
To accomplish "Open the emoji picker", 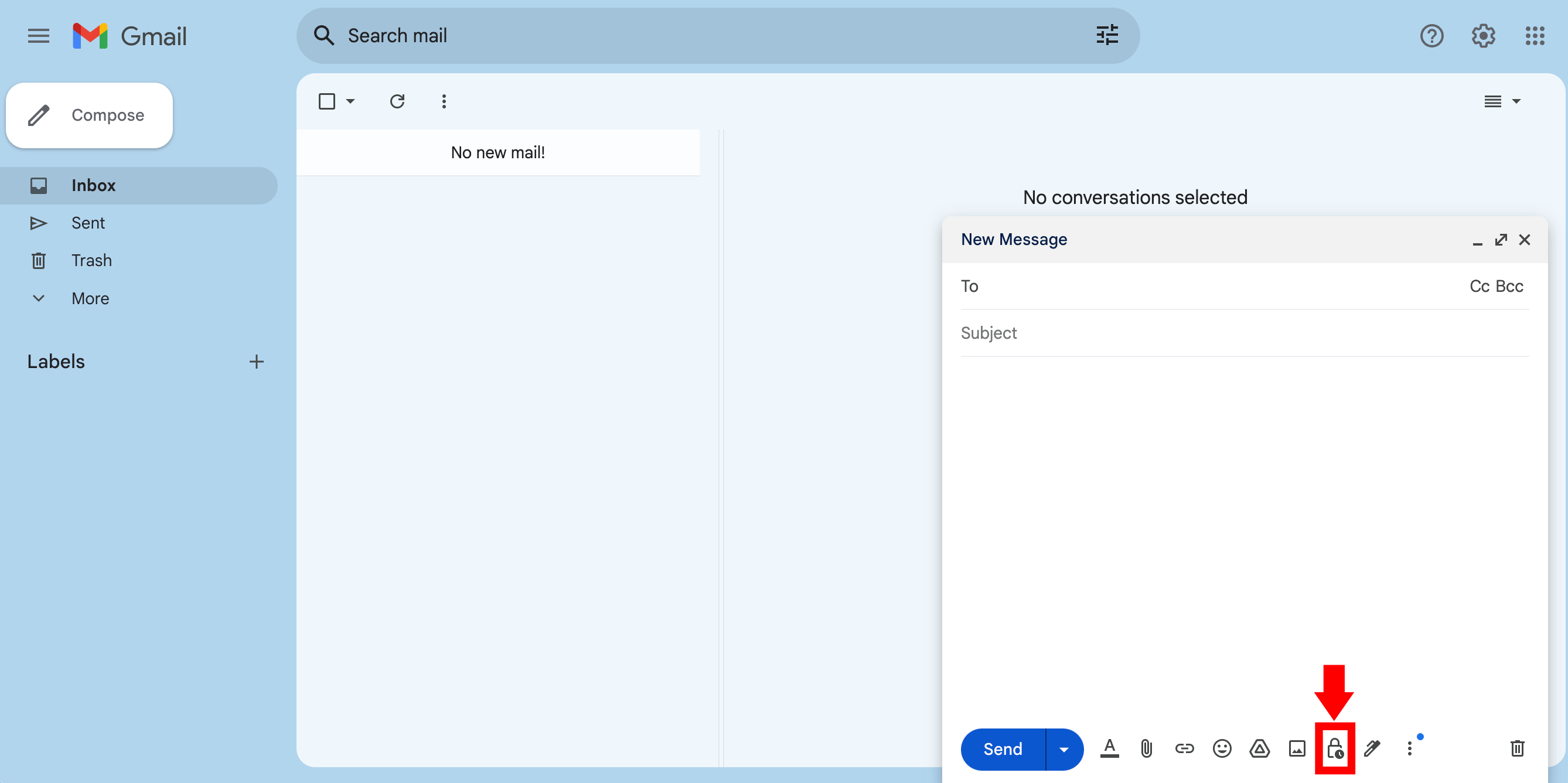I will (x=1222, y=748).
